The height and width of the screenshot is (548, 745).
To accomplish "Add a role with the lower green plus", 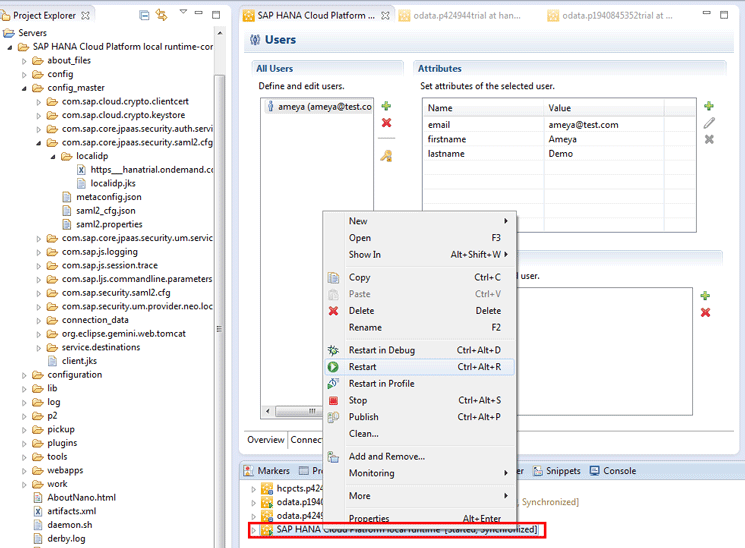I will pos(705,296).
